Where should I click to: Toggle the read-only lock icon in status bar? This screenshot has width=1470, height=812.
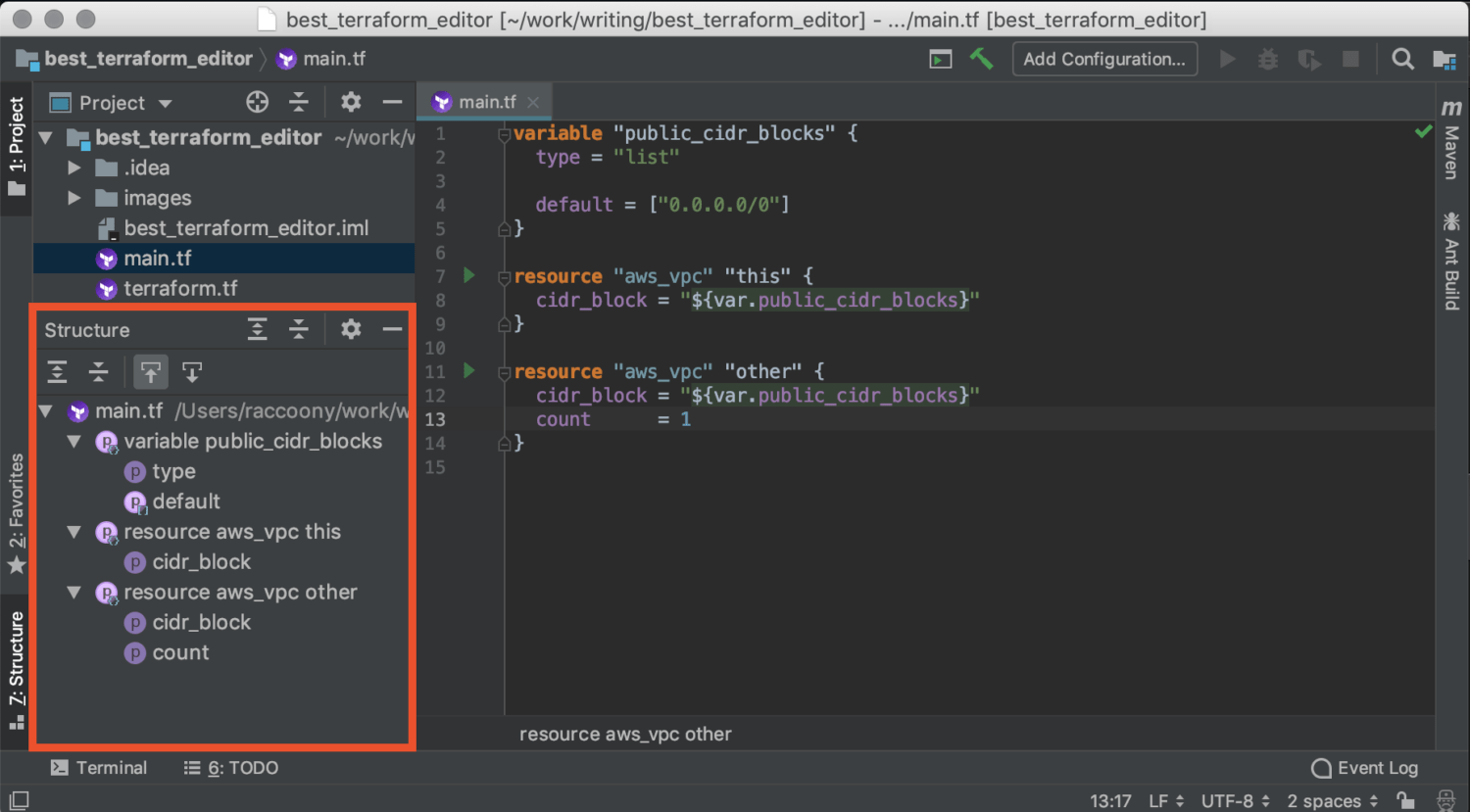pos(1405,799)
